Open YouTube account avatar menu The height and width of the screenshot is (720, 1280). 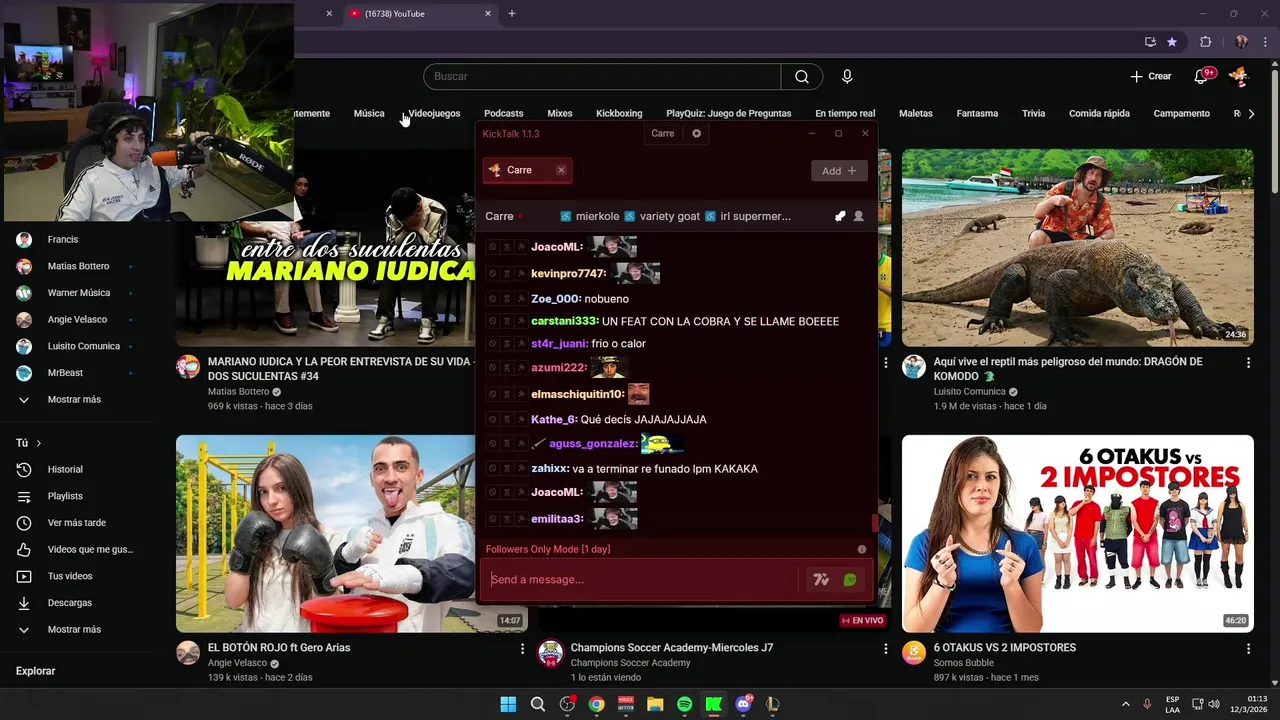(1238, 77)
